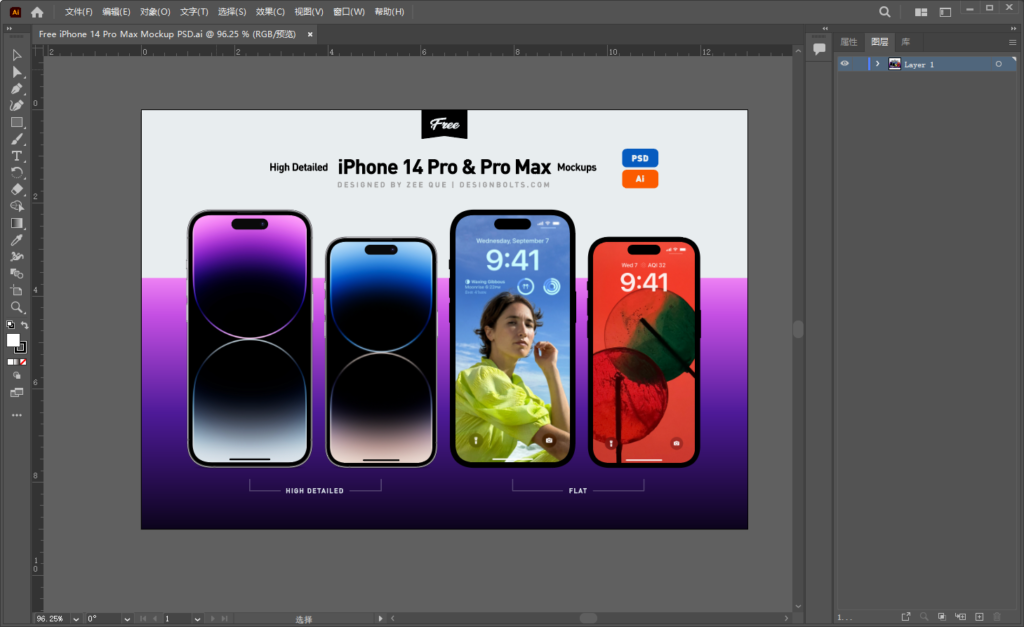This screenshot has width=1024, height=627.
Task: Open the 编辑(E) menu
Action: point(116,12)
